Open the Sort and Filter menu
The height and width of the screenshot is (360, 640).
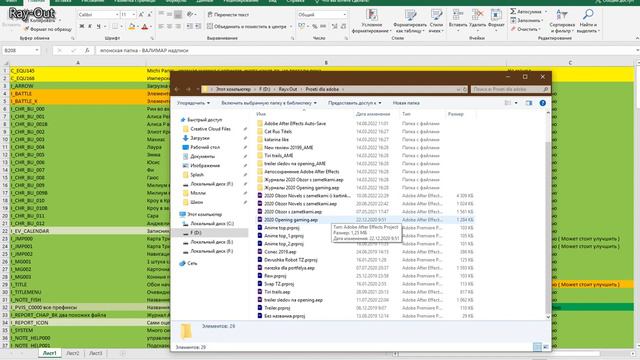[562, 21]
